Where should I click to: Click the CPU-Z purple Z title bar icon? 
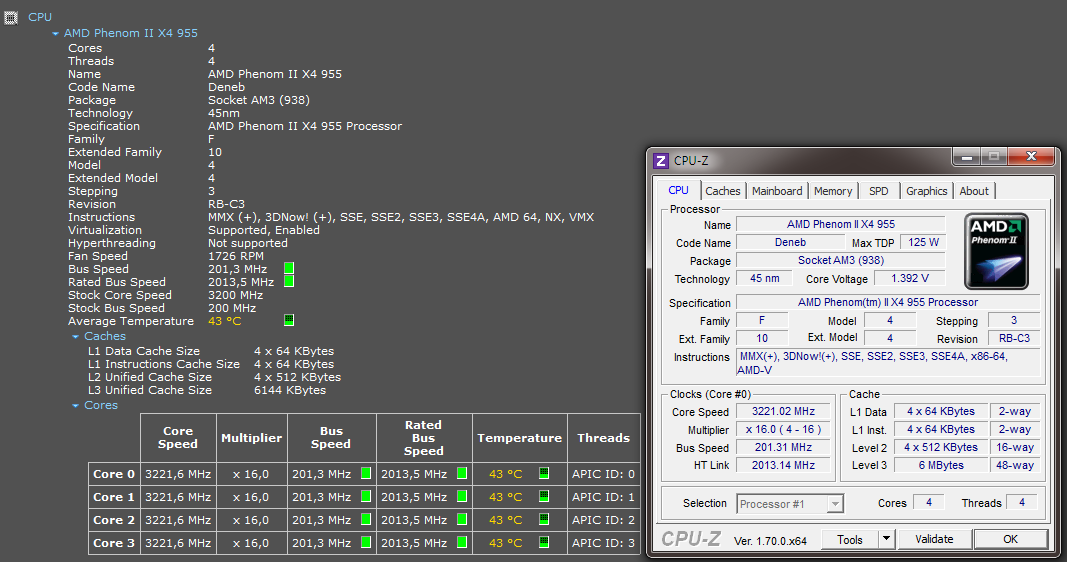tap(661, 161)
